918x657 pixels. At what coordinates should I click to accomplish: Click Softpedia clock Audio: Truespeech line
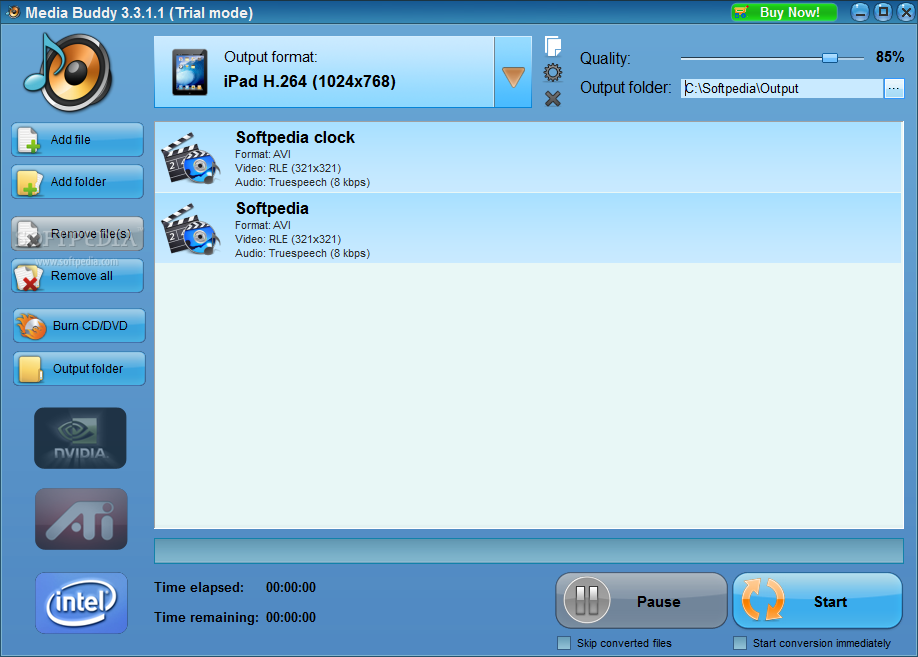click(x=303, y=182)
